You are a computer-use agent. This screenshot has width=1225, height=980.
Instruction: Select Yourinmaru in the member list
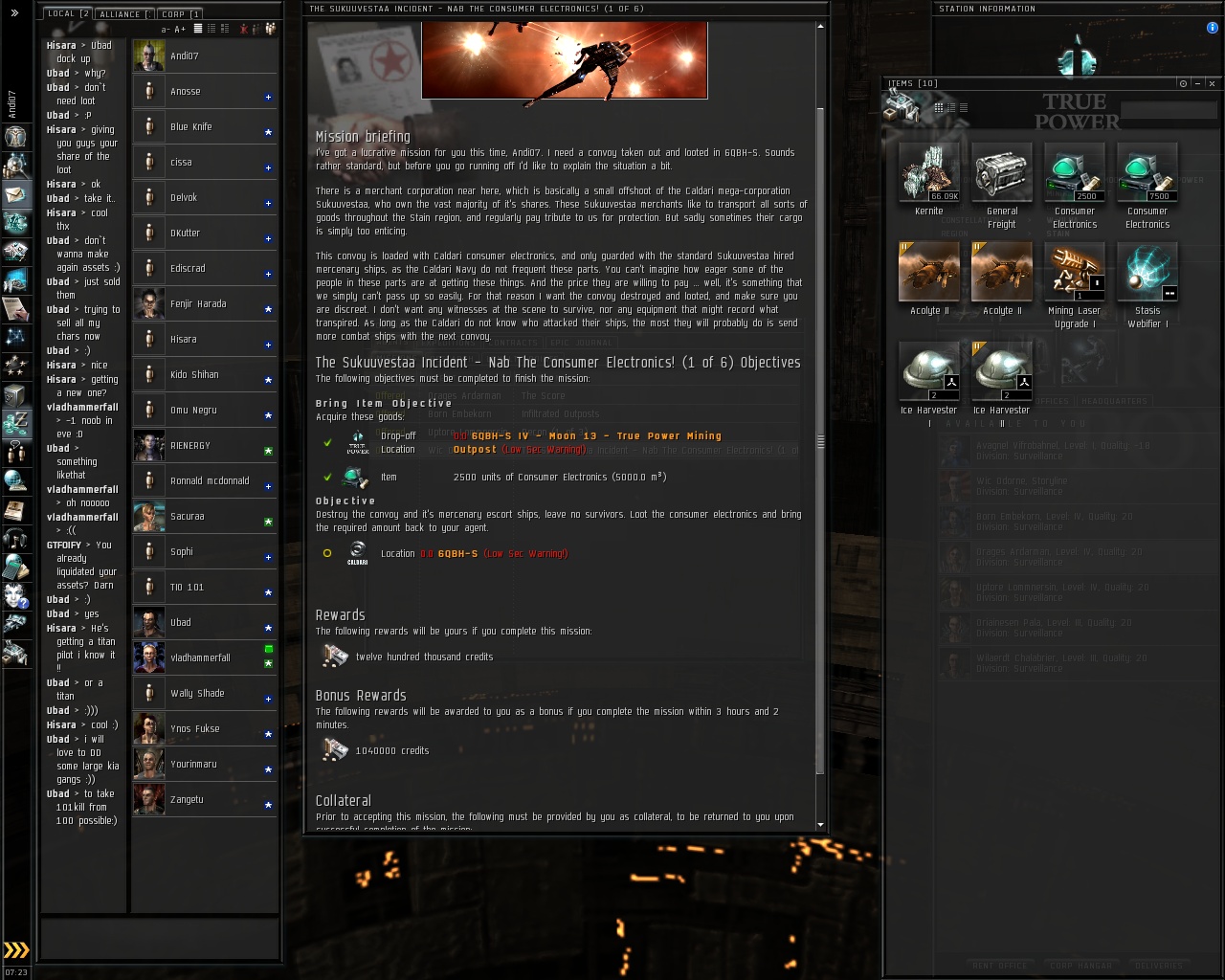(205, 764)
